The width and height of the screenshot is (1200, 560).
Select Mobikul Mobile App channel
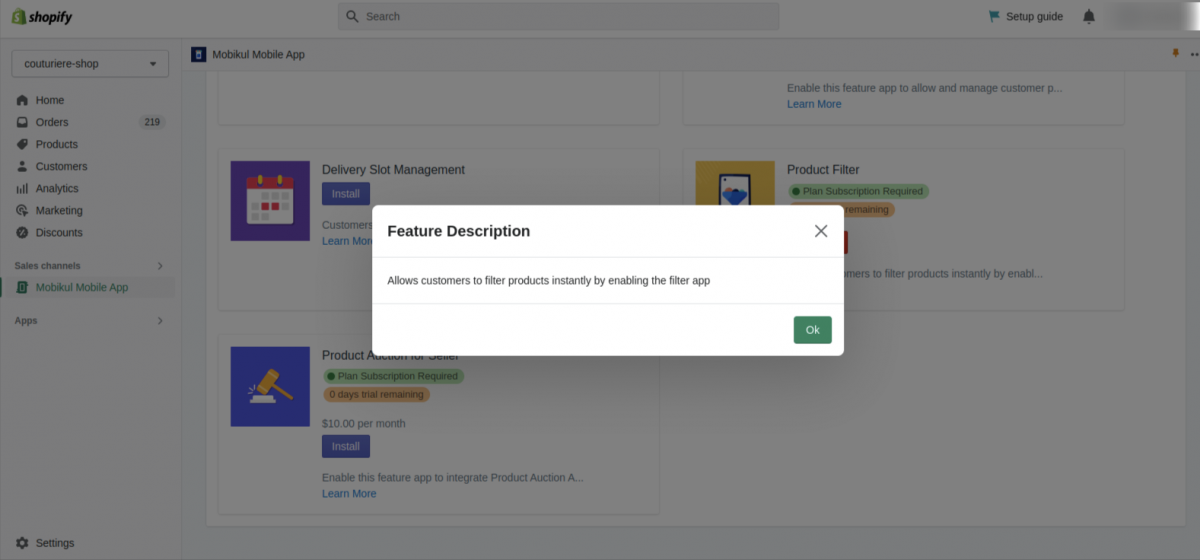(82, 287)
